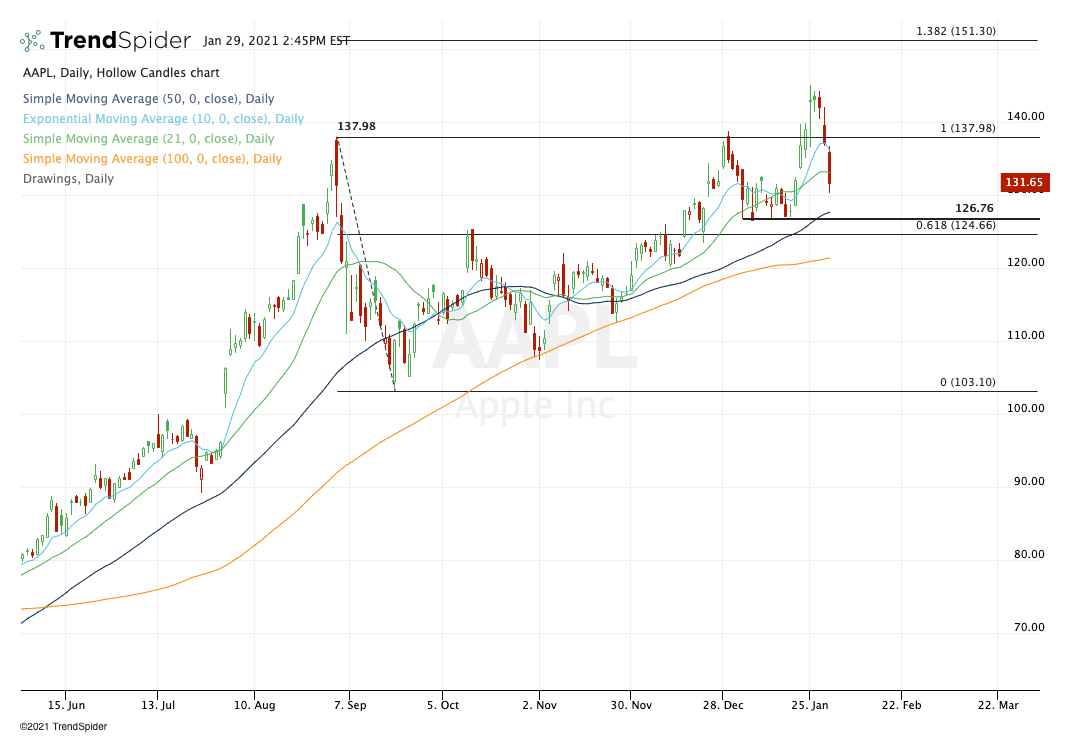Screen dimensions: 1070x736
Task: Click the '7. Sep' date axis label
Action: [x=350, y=705]
